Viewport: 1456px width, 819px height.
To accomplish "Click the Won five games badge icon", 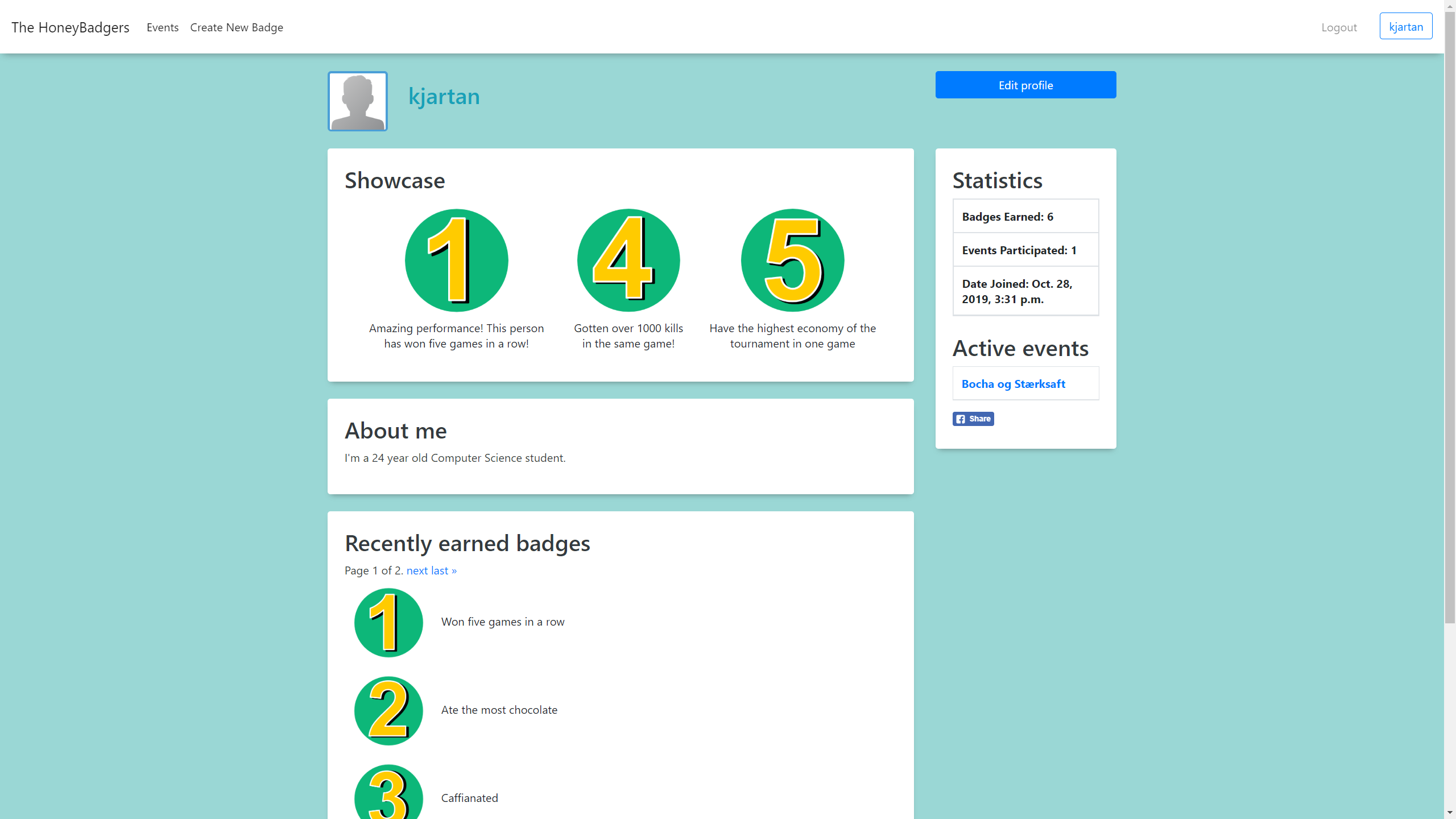I will (388, 622).
